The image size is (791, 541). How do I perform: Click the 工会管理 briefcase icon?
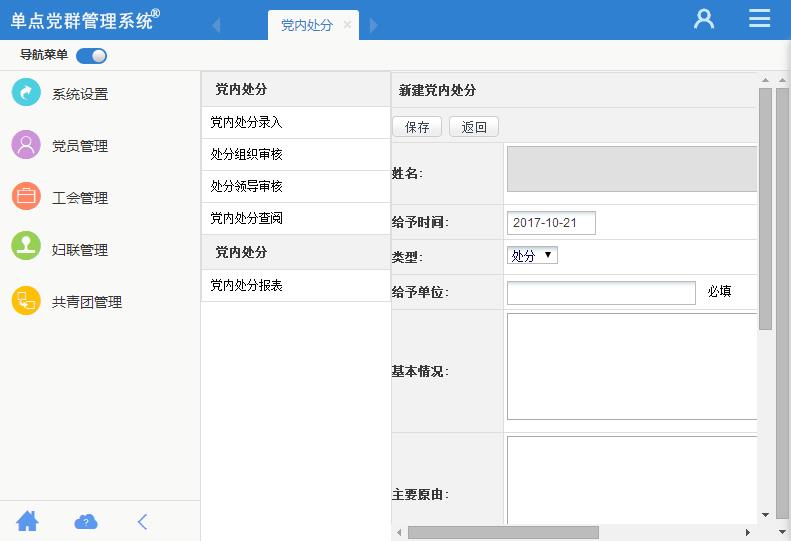pyautogui.click(x=26, y=196)
